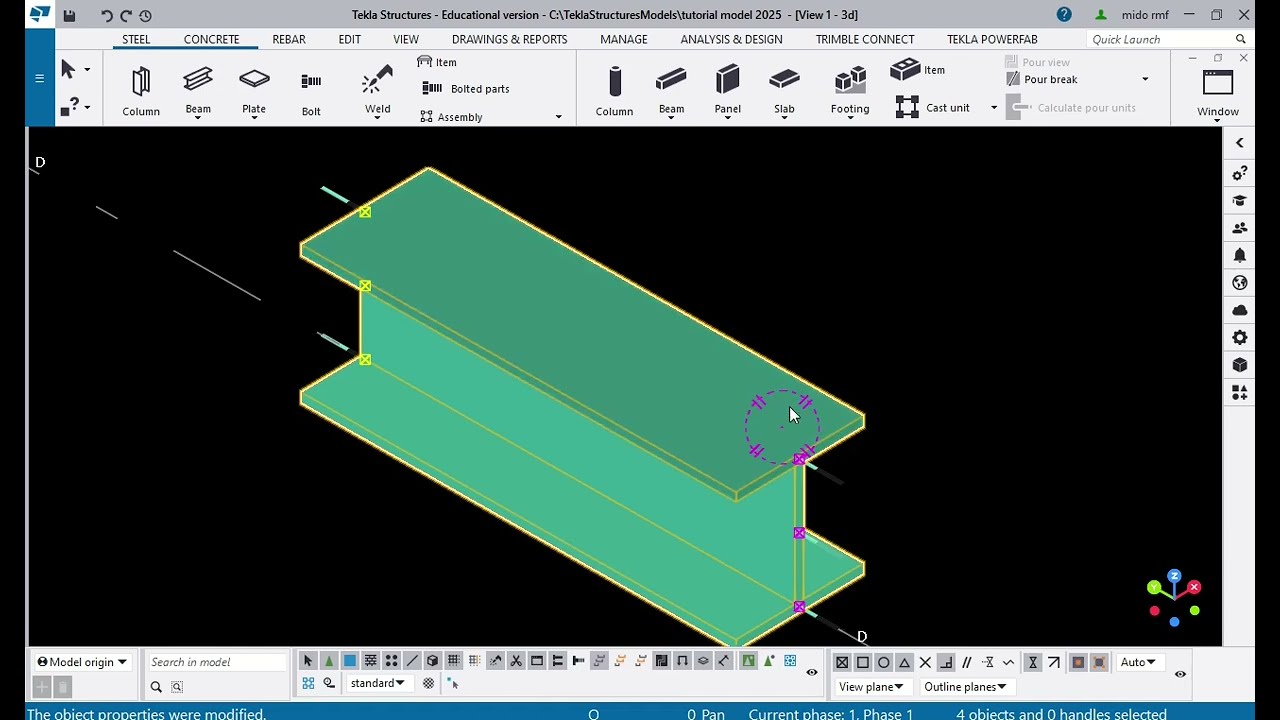Open the hamburger file menu
This screenshot has width=1280, height=720.
[39, 78]
